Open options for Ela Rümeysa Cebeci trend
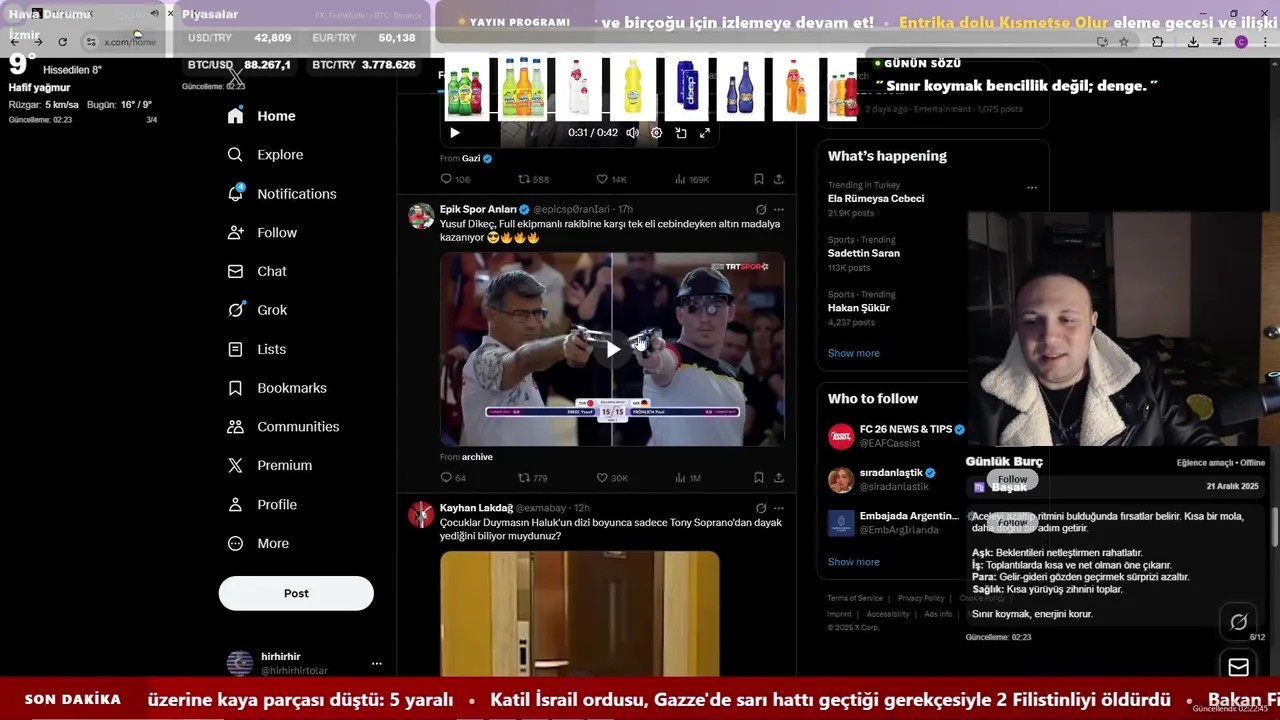This screenshot has height=720, width=1280. point(1032,188)
